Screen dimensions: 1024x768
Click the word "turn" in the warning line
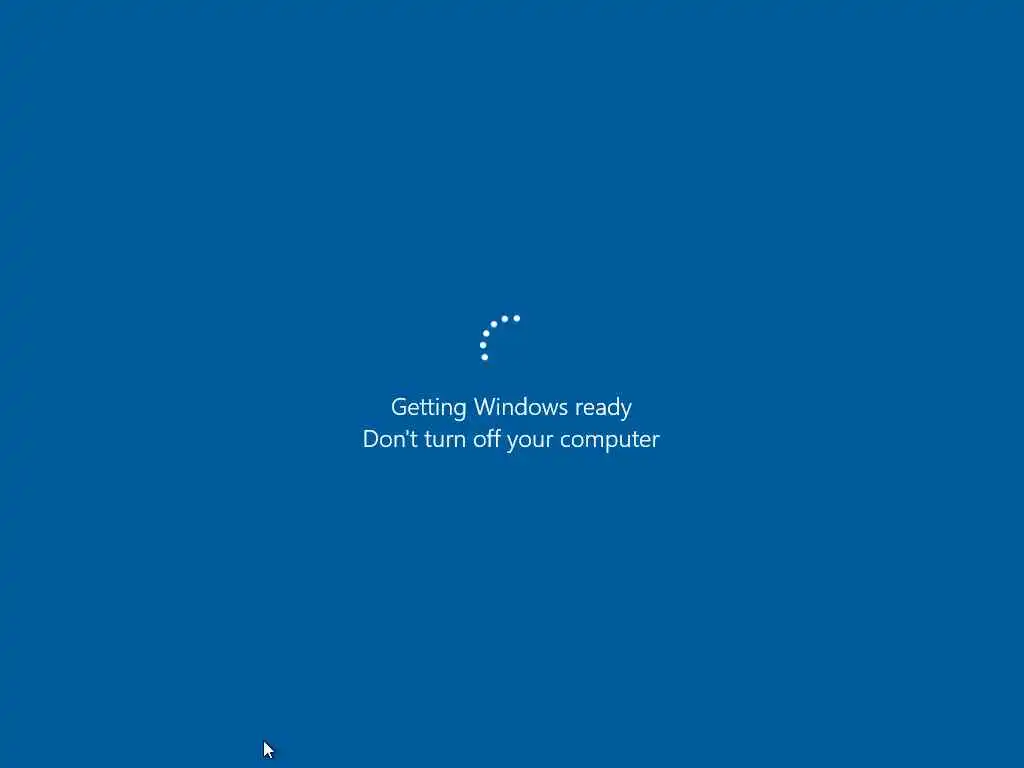point(445,440)
